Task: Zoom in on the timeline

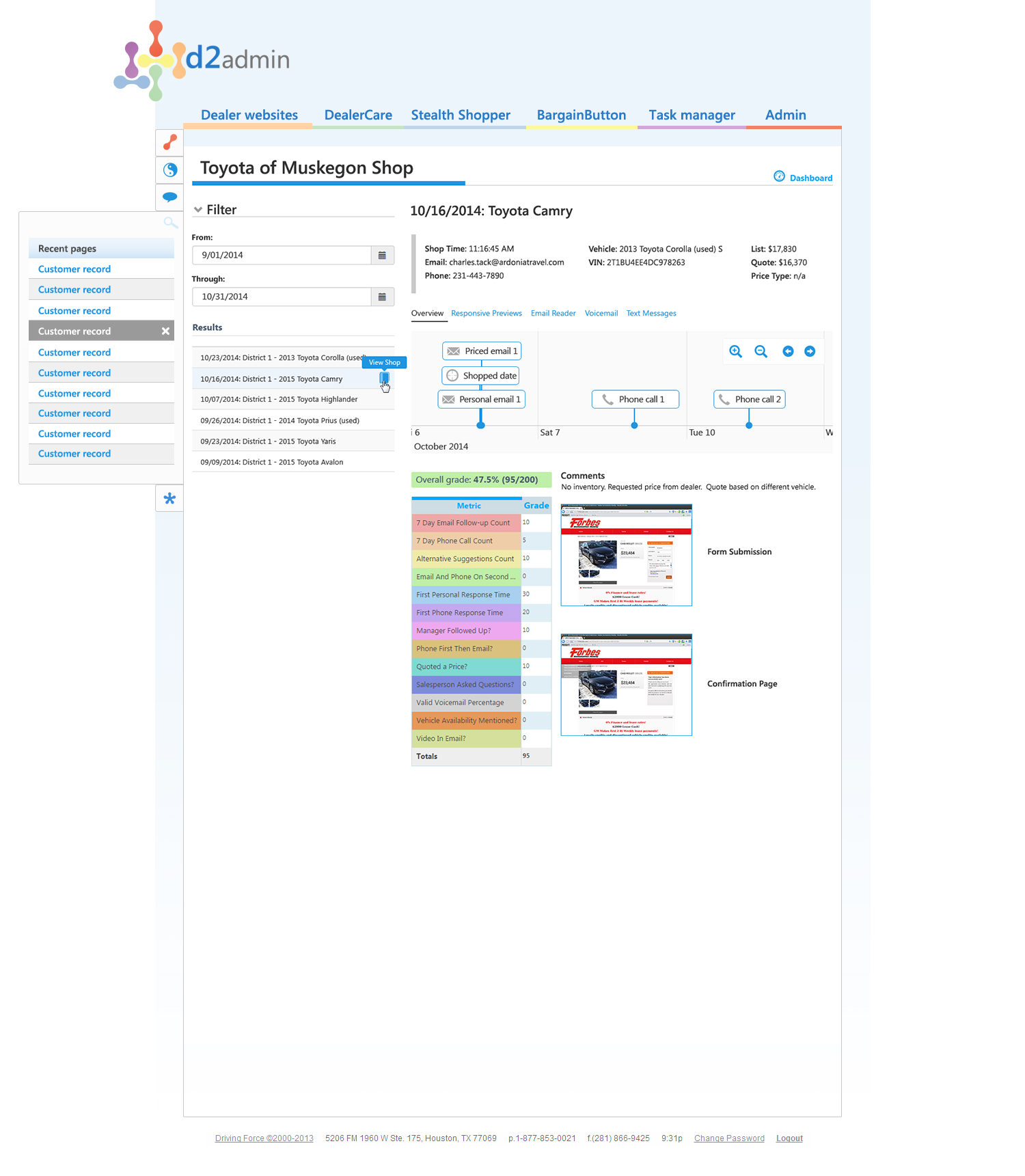Action: (735, 351)
